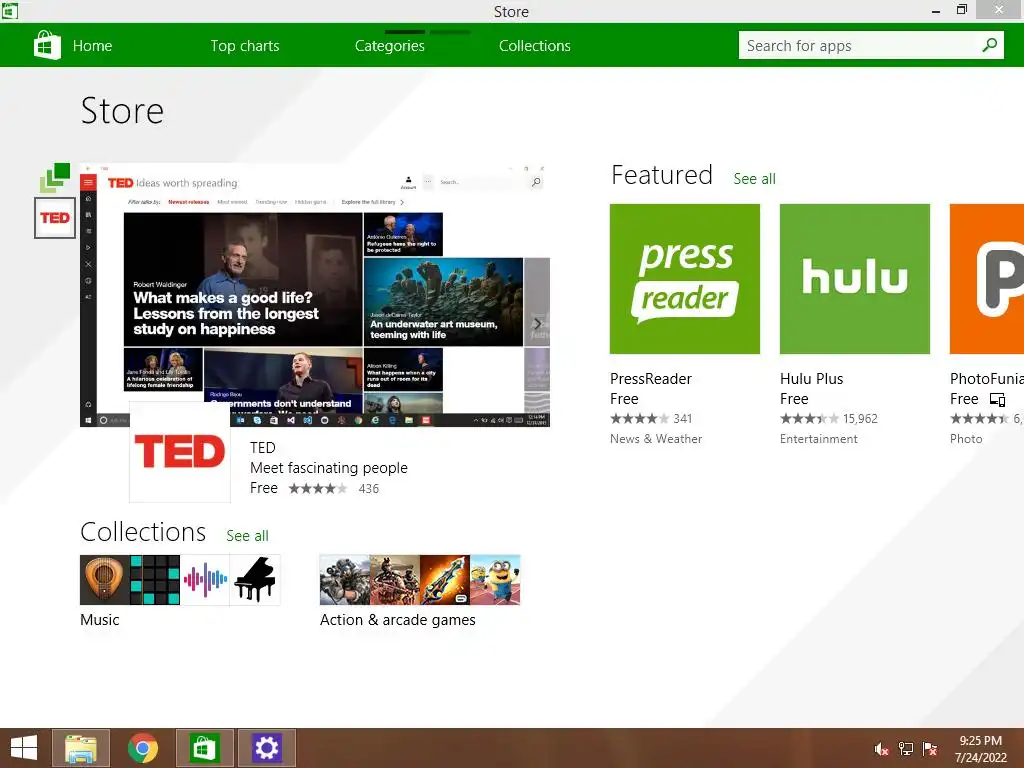Click the Store icon in title bar
The height and width of the screenshot is (768, 1024).
point(10,10)
